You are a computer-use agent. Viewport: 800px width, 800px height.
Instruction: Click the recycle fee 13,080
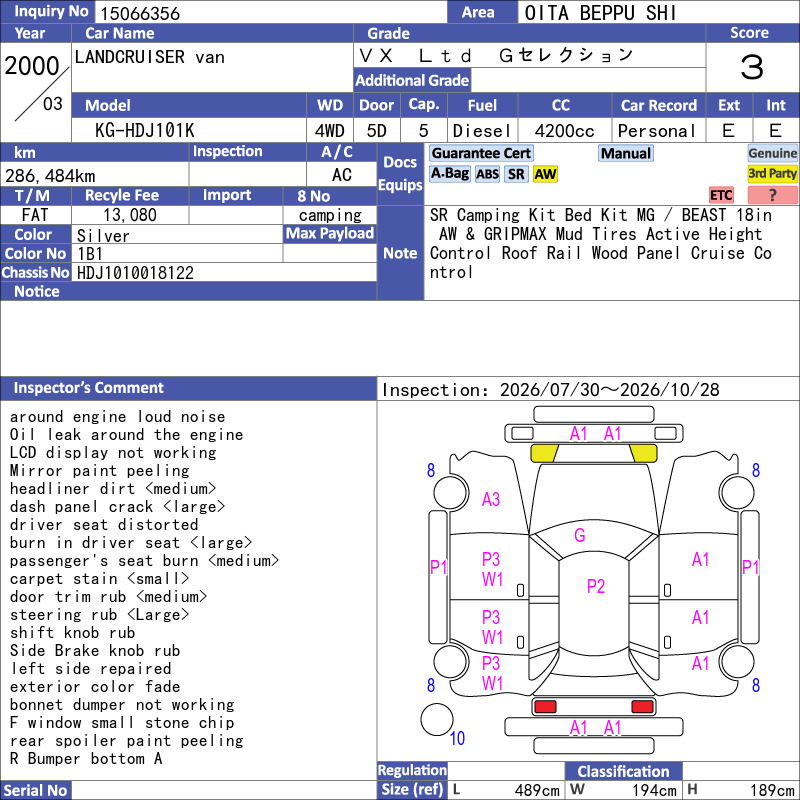tap(130, 215)
